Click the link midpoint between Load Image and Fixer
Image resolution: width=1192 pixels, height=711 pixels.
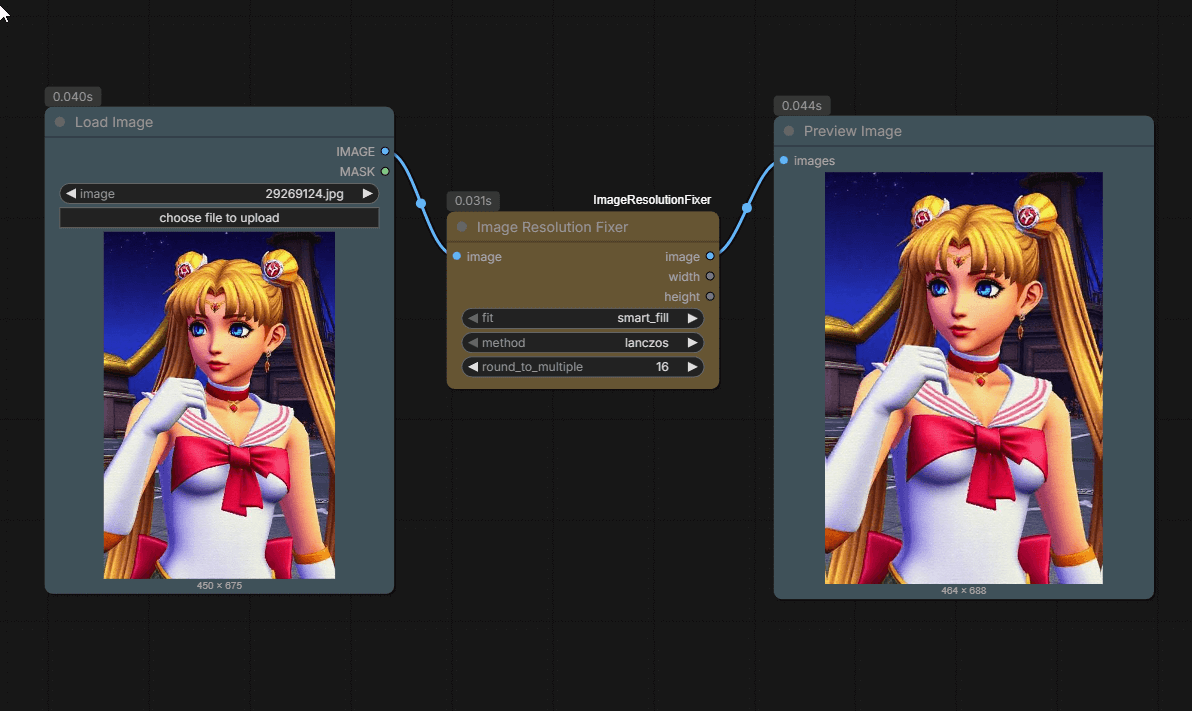pyautogui.click(x=421, y=203)
